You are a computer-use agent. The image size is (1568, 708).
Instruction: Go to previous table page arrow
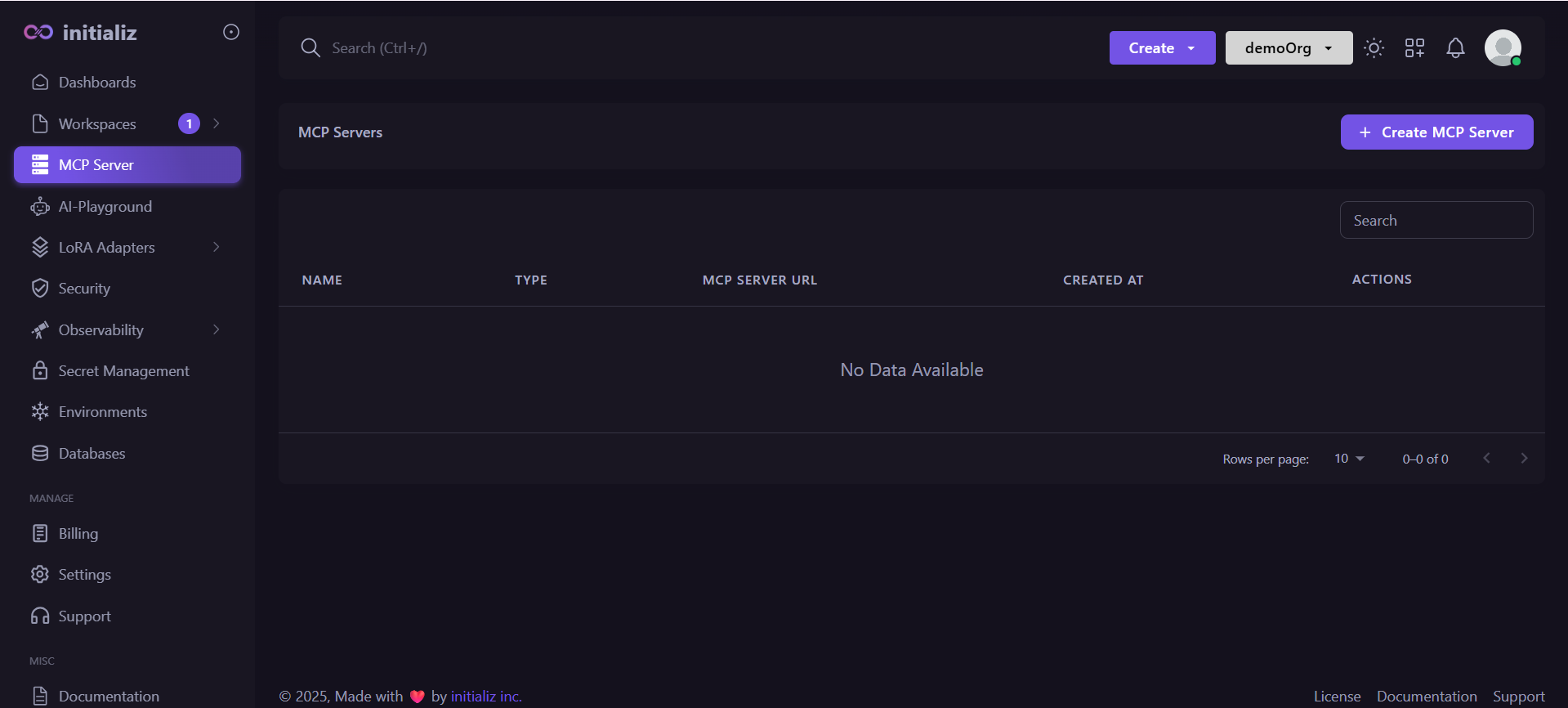[1486, 458]
